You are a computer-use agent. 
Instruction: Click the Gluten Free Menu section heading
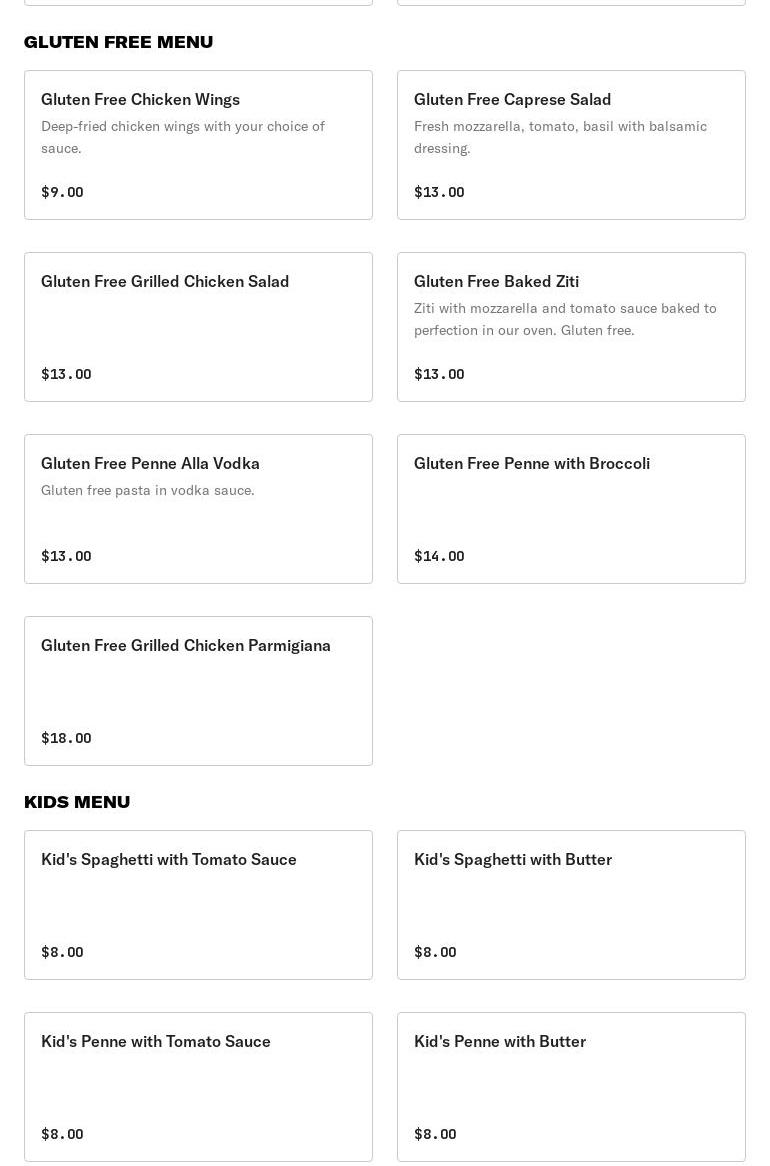pyautogui.click(x=118, y=41)
